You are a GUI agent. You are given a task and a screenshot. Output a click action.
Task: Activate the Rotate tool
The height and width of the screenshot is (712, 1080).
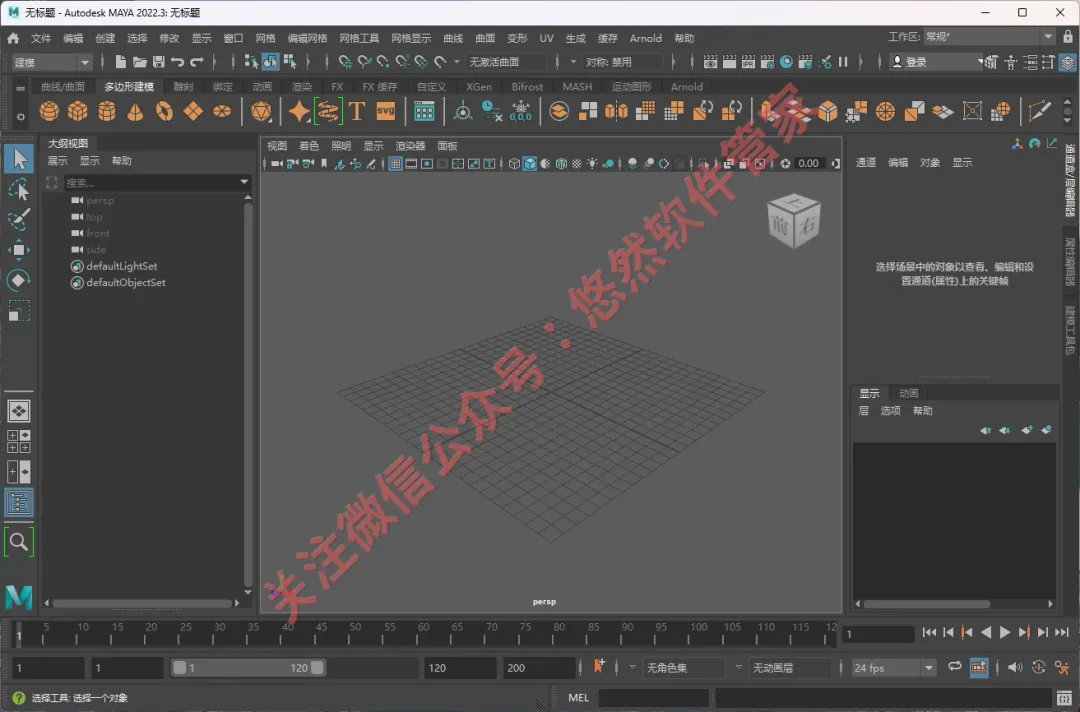point(19,280)
